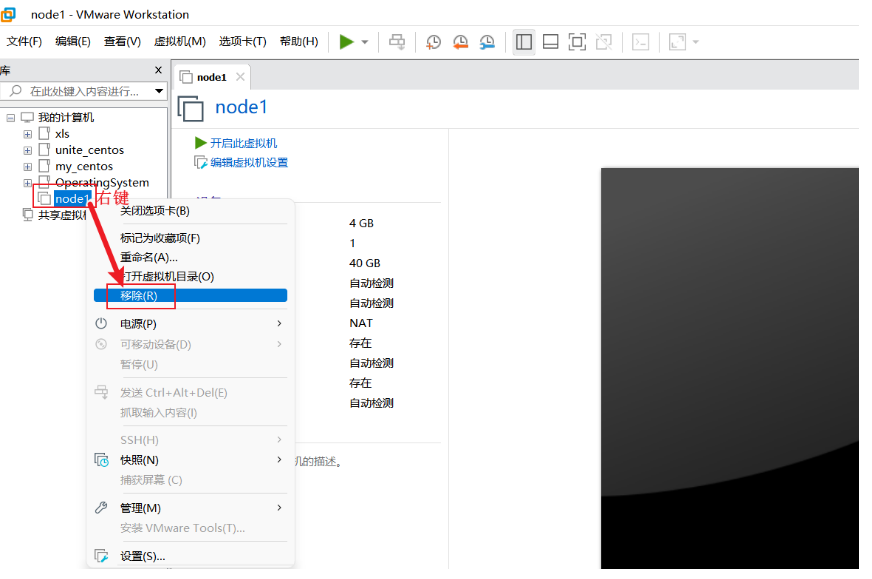The image size is (872, 579).
Task: Open the 帮助(H) menu
Action: [299, 42]
